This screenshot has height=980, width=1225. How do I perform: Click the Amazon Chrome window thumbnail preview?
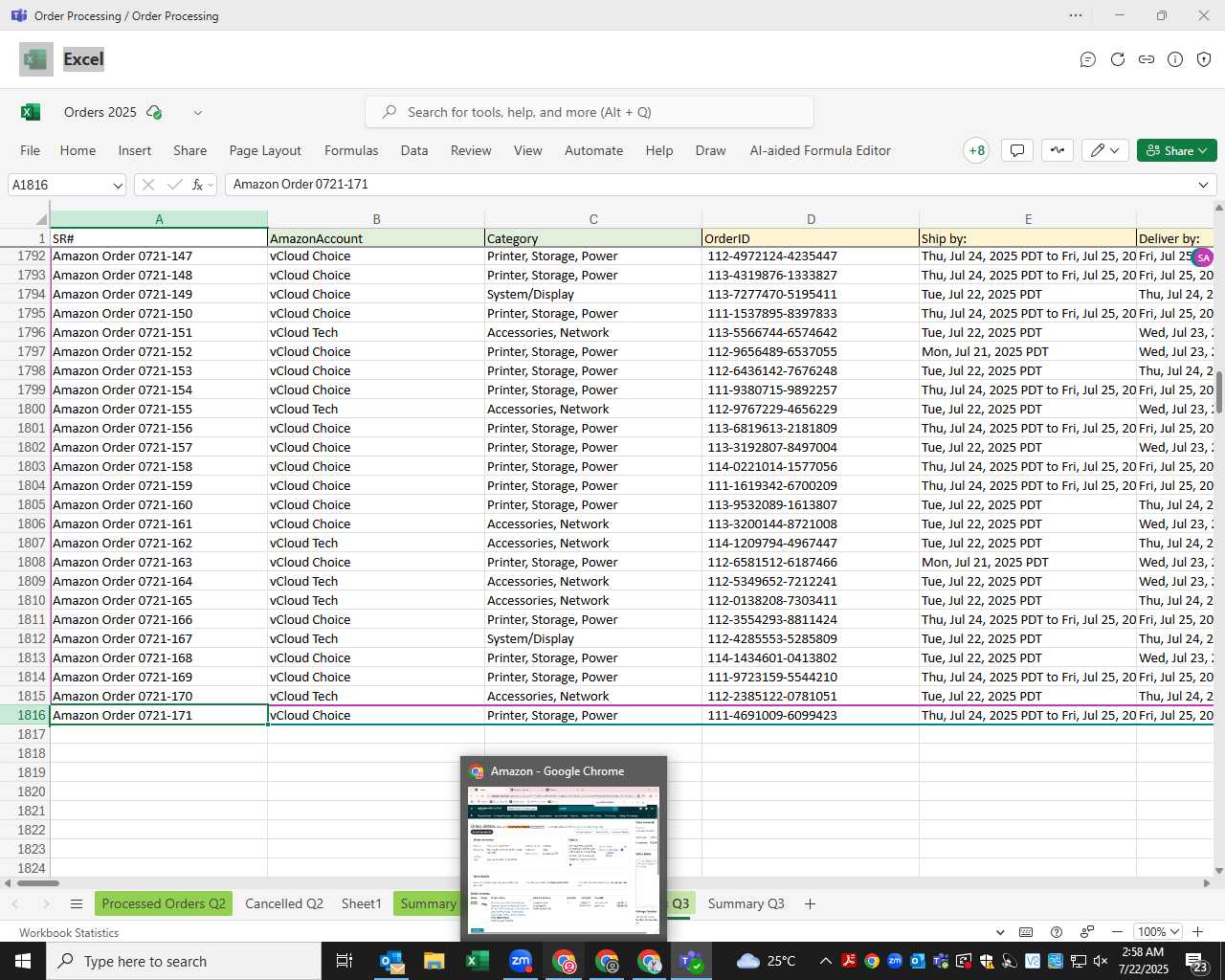pyautogui.click(x=564, y=860)
